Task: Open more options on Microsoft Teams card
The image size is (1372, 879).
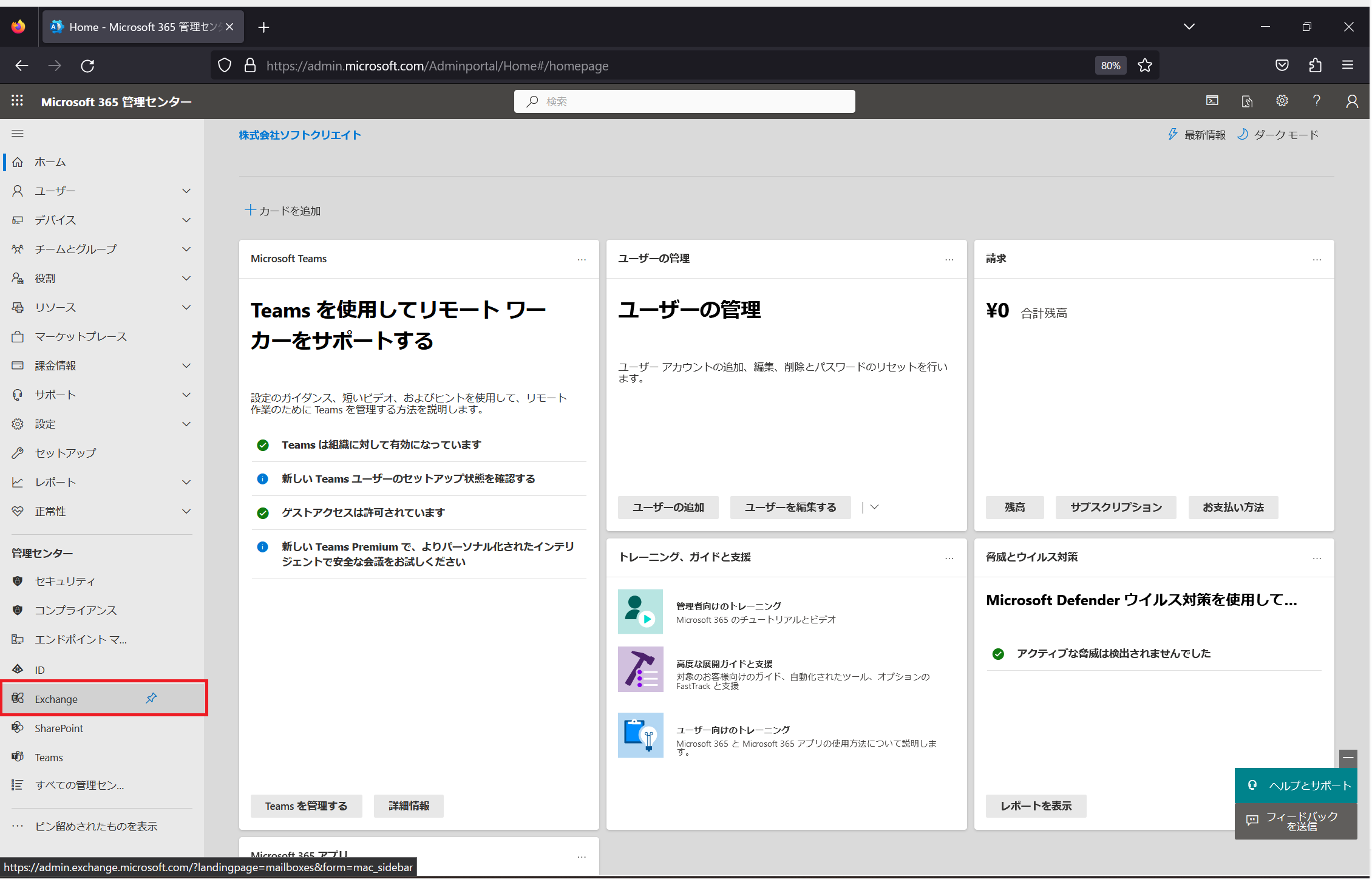Action: [x=582, y=260]
